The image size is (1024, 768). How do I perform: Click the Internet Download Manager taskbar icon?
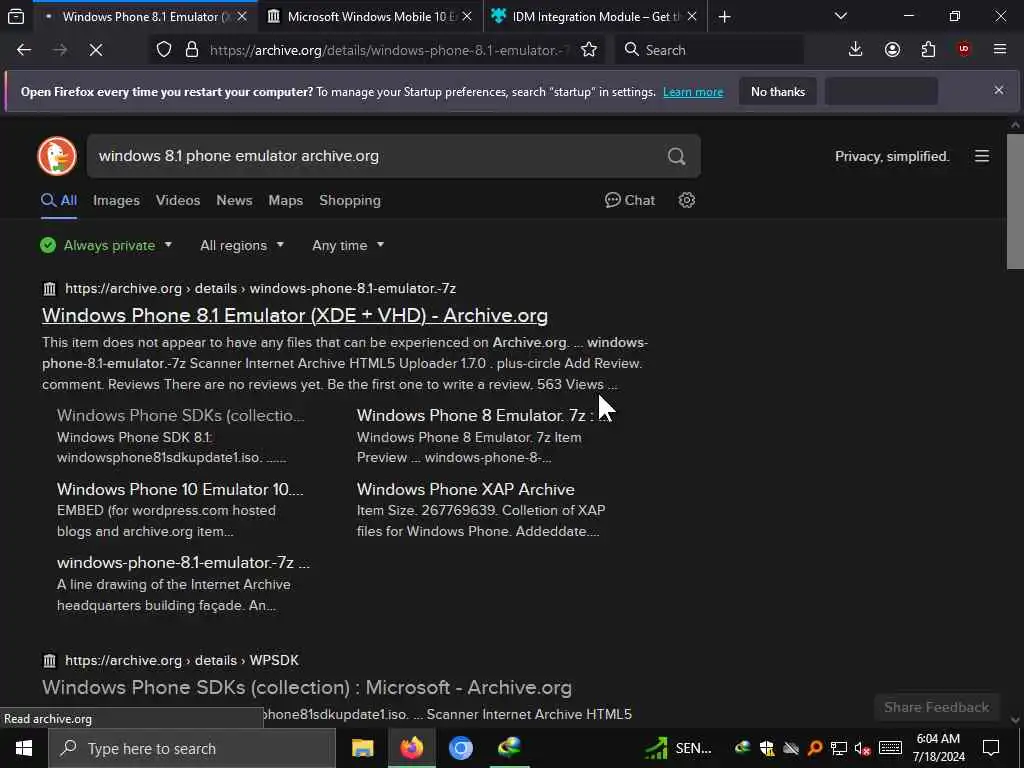click(509, 748)
